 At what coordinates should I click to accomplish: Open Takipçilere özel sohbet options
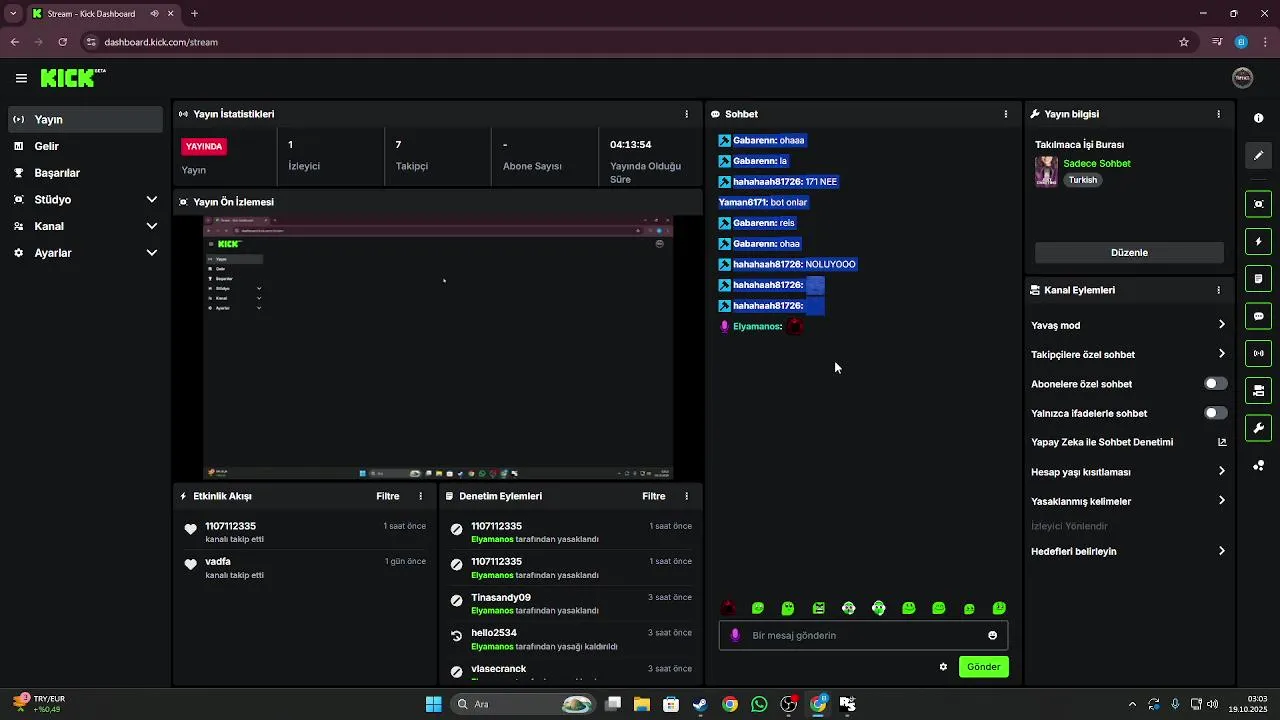tap(1129, 354)
